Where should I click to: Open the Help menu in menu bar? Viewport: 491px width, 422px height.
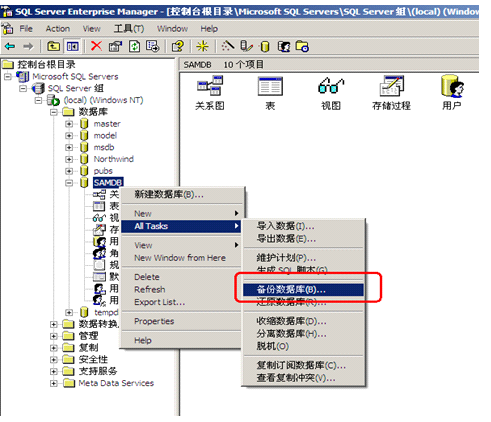tap(209, 29)
